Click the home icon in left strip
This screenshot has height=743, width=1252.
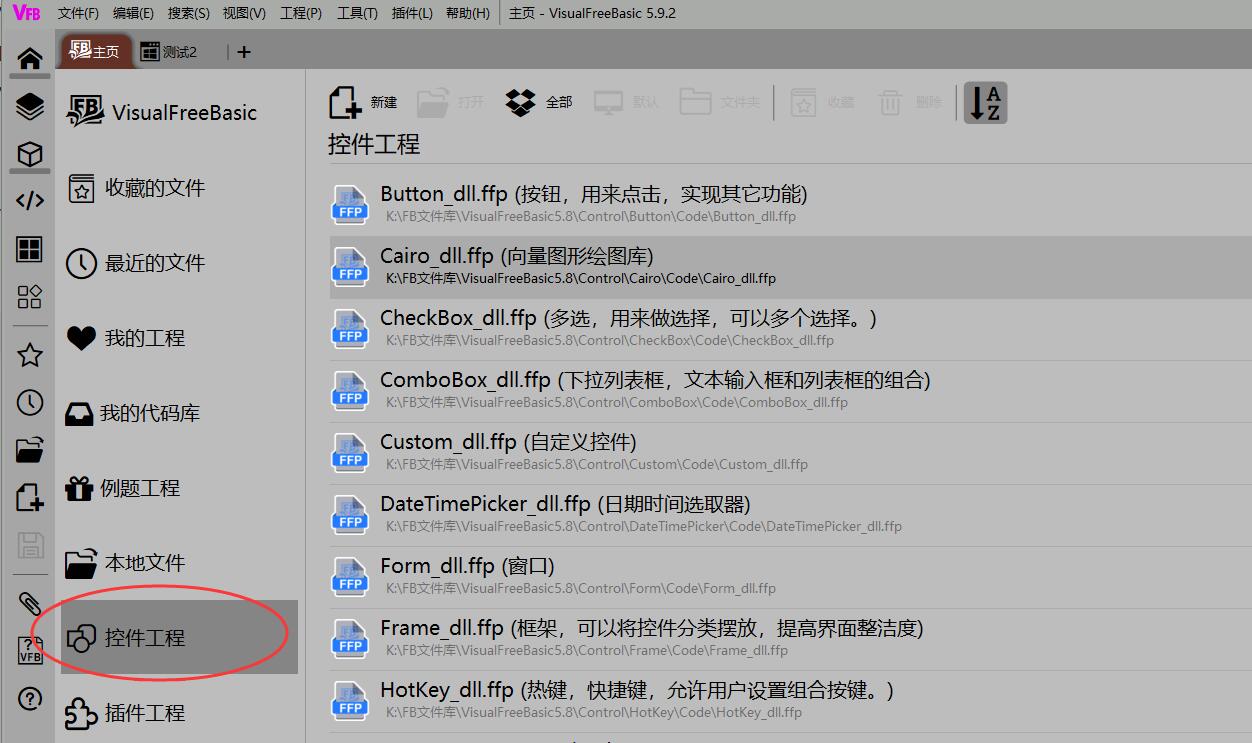(x=30, y=58)
